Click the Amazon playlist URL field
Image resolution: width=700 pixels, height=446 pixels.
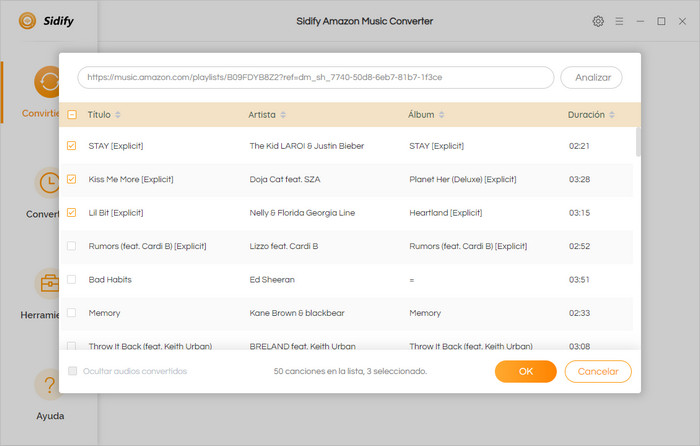click(x=316, y=78)
